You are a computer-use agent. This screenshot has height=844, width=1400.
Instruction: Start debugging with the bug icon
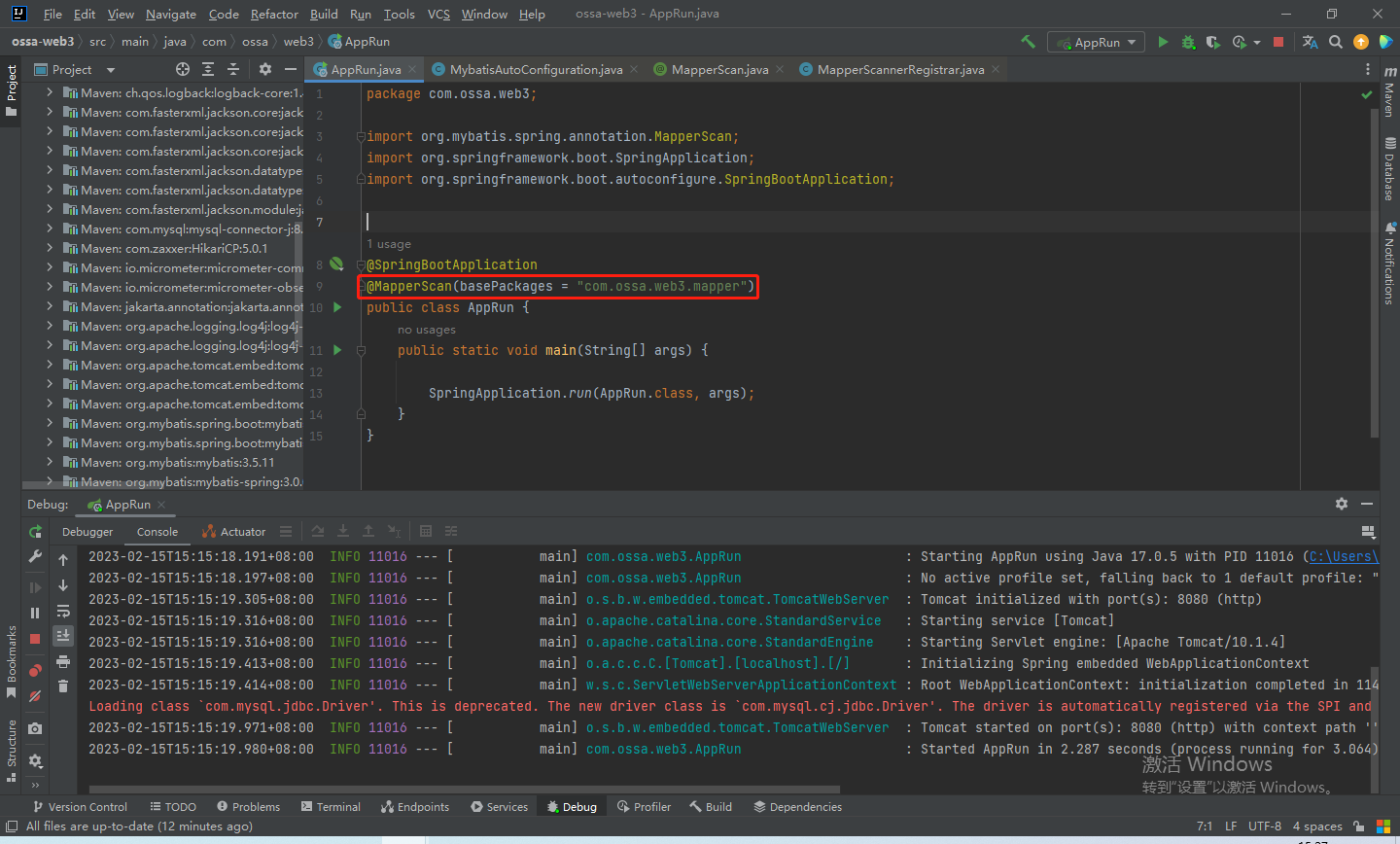[1188, 42]
